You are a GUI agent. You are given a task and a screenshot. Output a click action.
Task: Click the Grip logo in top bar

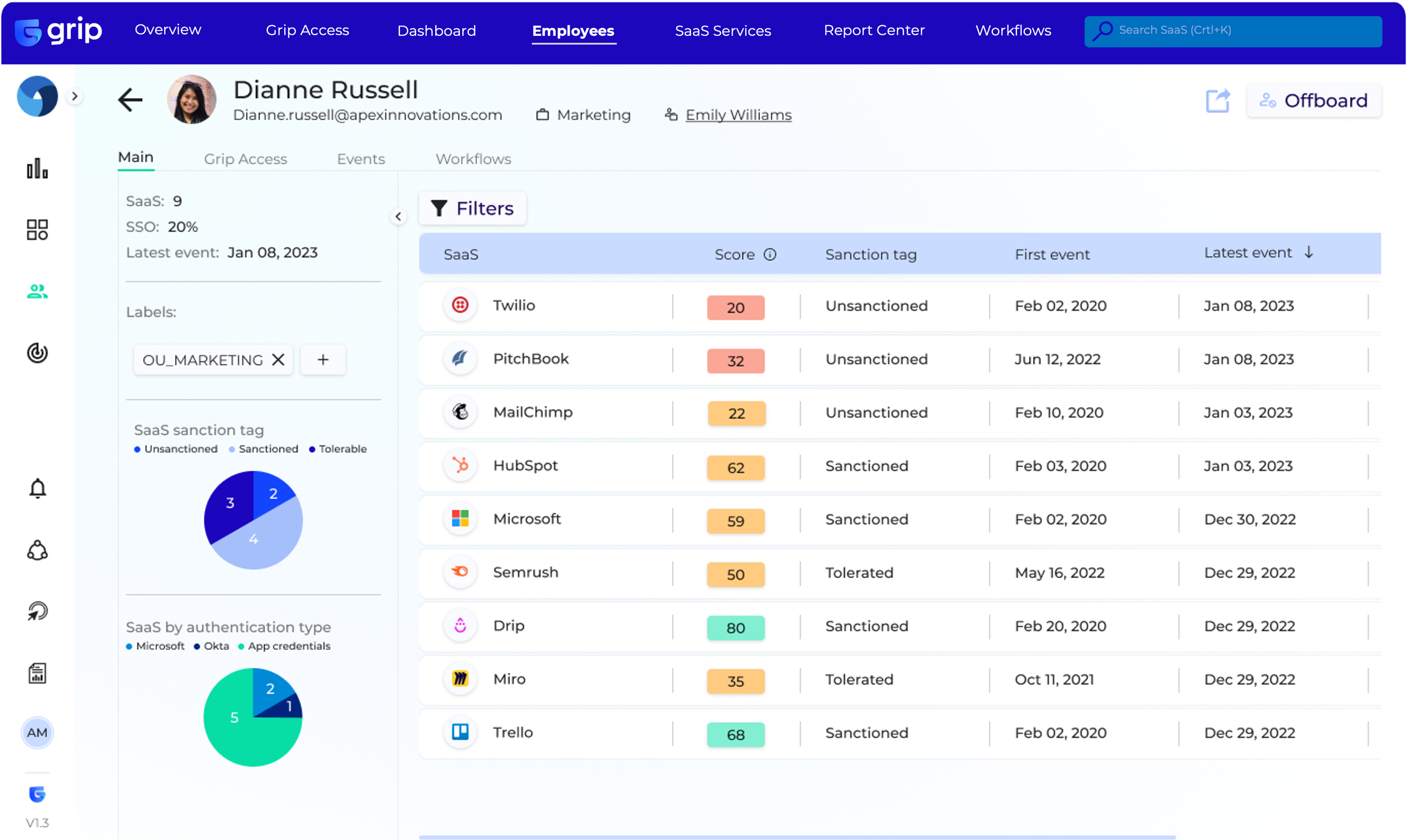pyautogui.click(x=58, y=31)
